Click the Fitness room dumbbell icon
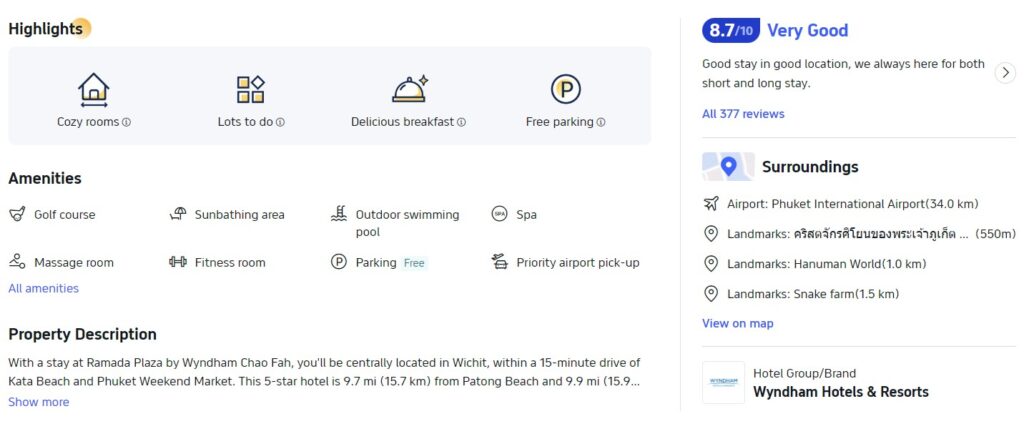 [x=178, y=262]
